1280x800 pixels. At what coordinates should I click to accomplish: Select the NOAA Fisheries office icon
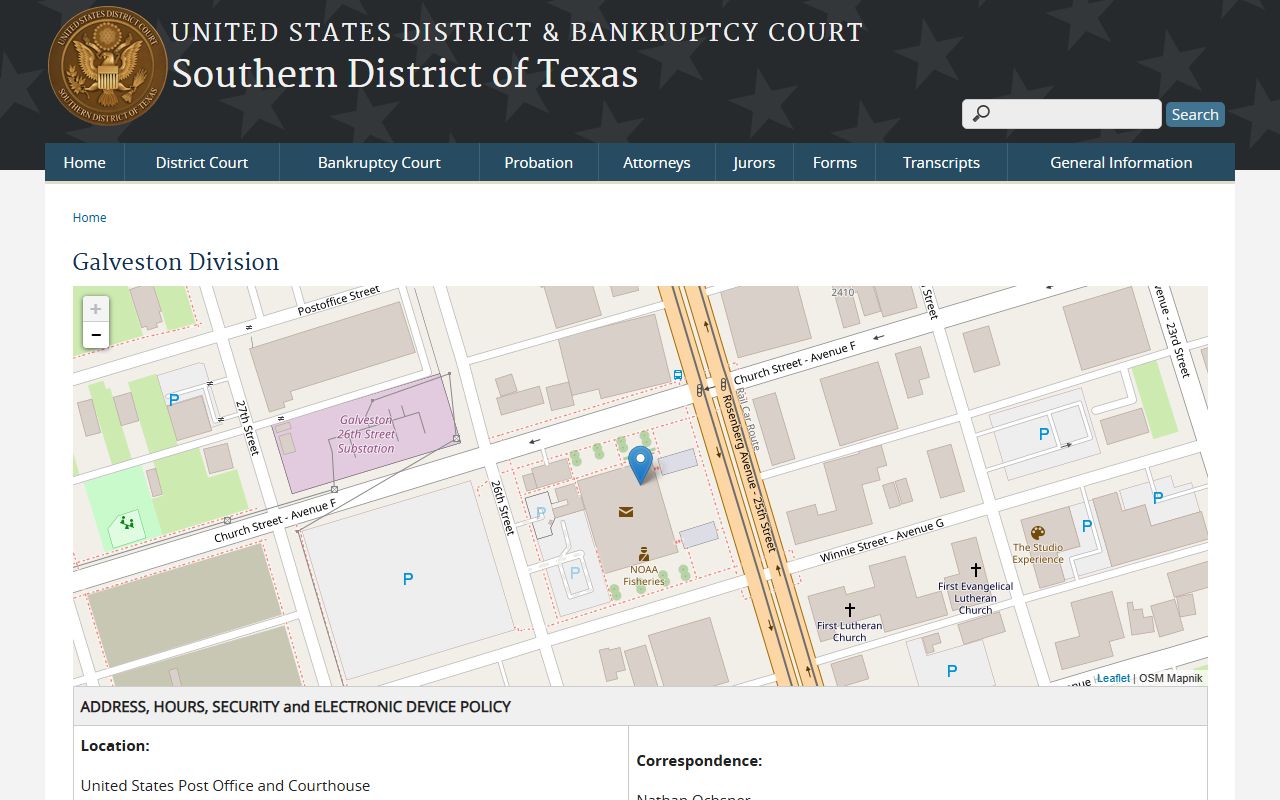coord(644,553)
